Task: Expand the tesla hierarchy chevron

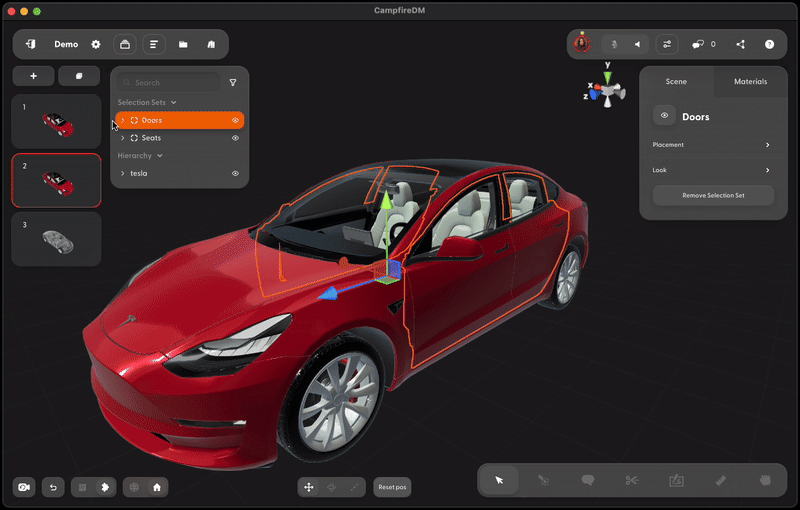Action: [122, 173]
